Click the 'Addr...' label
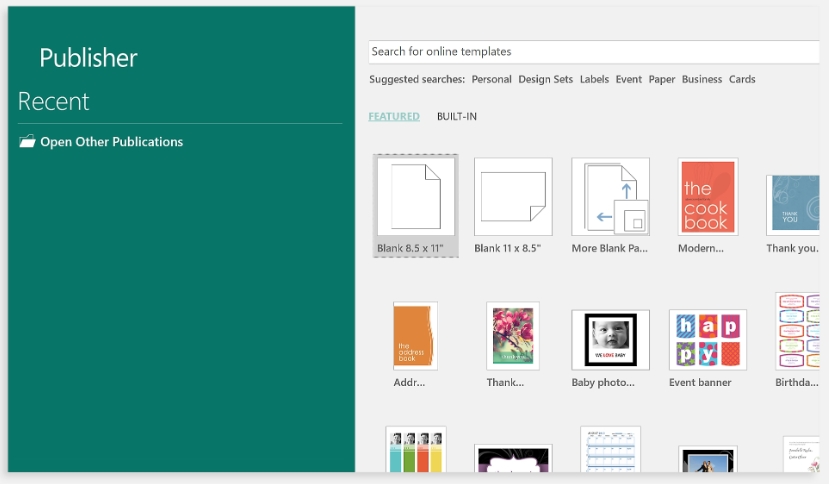Image resolution: width=829 pixels, height=484 pixels. click(409, 382)
